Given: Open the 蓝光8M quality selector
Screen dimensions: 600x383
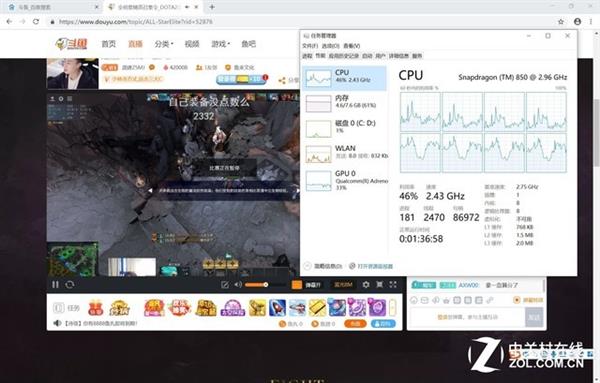Looking at the screenshot, I should tap(344, 284).
